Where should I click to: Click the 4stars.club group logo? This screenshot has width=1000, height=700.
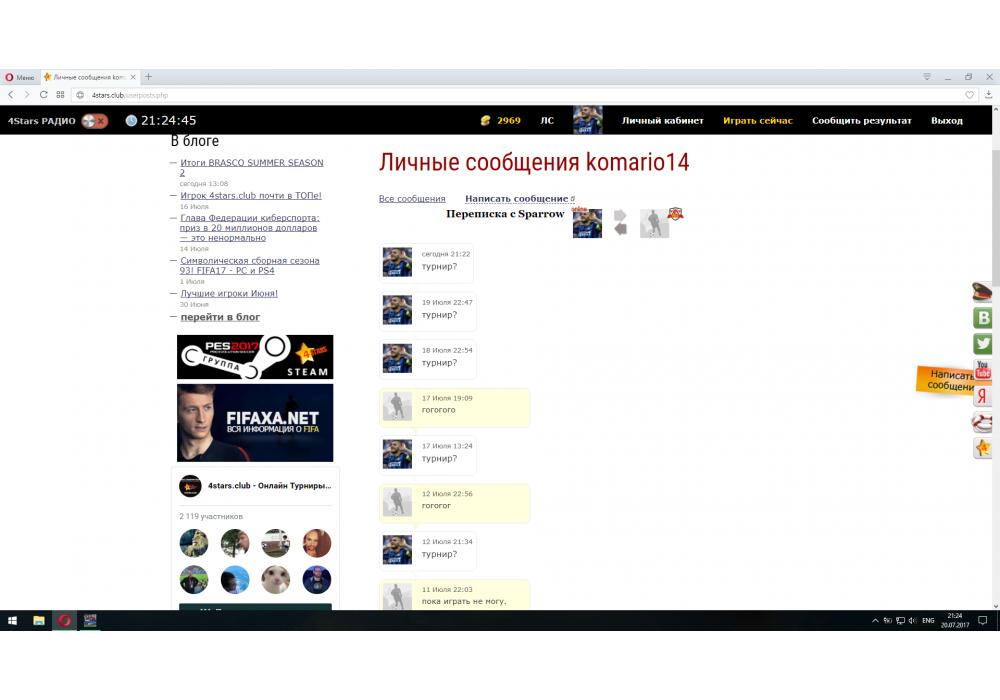pyautogui.click(x=190, y=486)
